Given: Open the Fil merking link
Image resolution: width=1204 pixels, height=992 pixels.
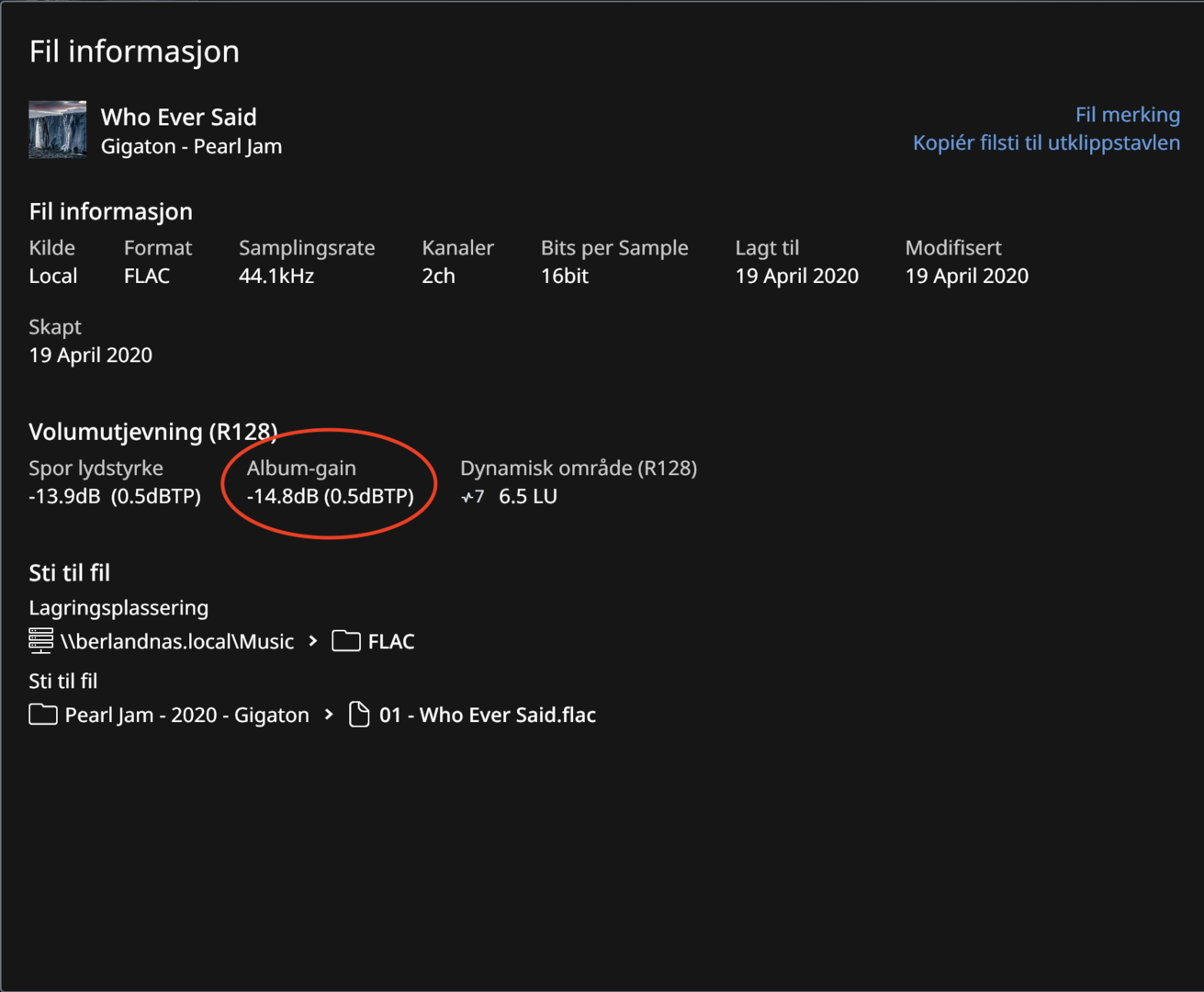Looking at the screenshot, I should coord(1128,114).
